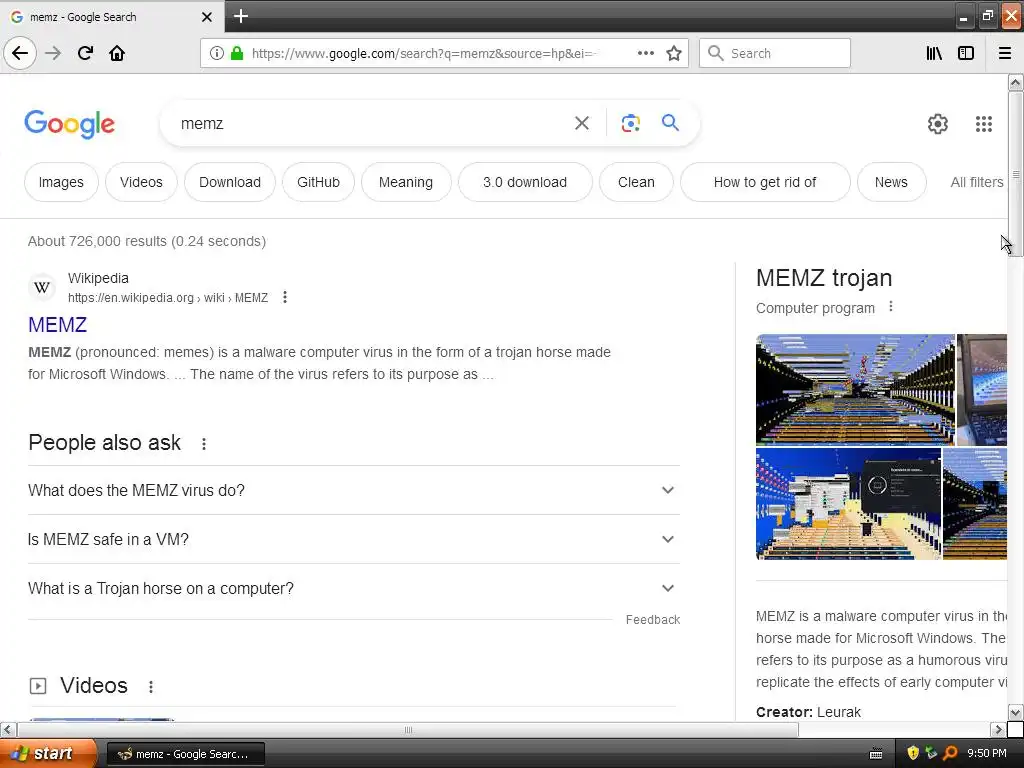Open the Library toolbar icon
This screenshot has height=768, width=1024.
[934, 53]
